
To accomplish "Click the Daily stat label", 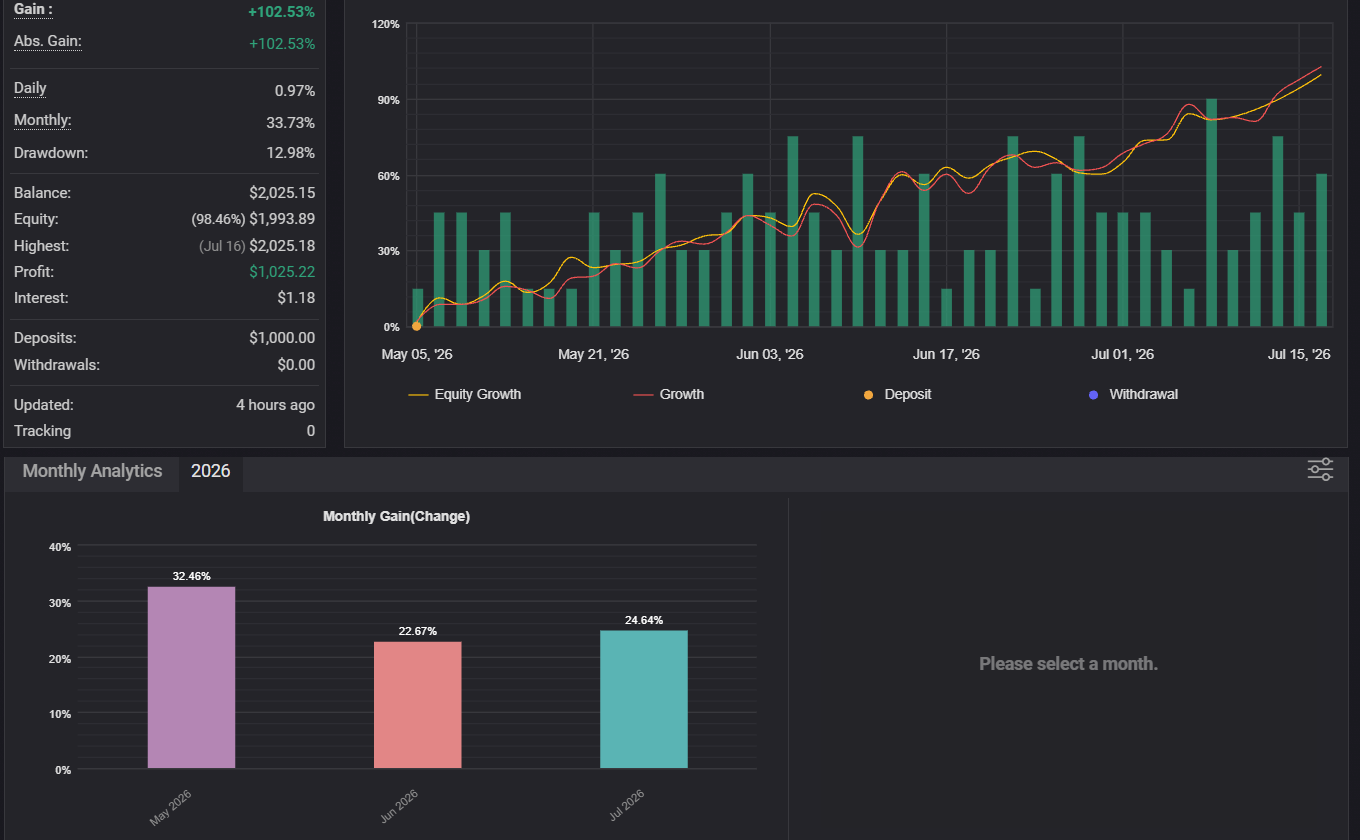I will point(30,88).
